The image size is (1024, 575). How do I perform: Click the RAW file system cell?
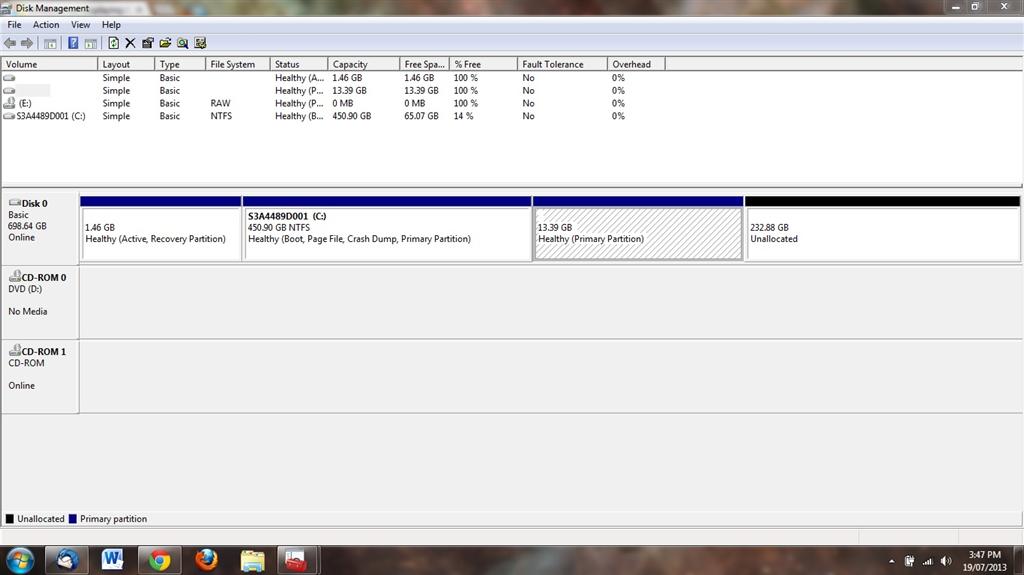220,103
